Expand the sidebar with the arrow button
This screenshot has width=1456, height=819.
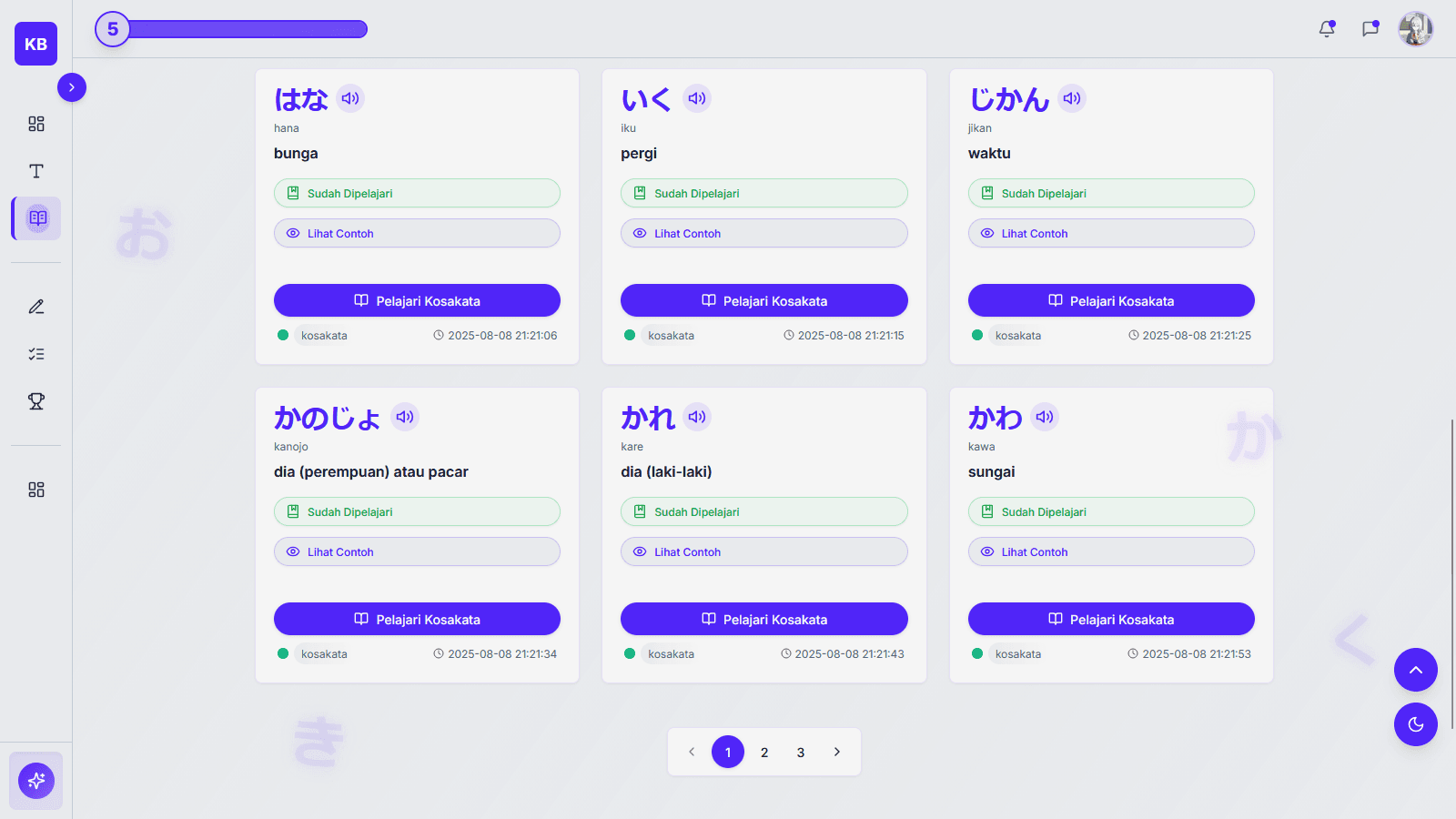click(72, 87)
